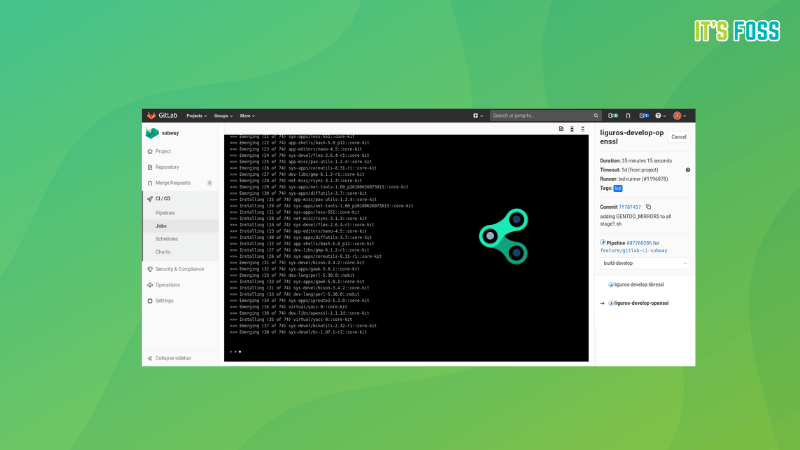
Task: Select Pipelines under CI / CD
Action: (x=165, y=213)
